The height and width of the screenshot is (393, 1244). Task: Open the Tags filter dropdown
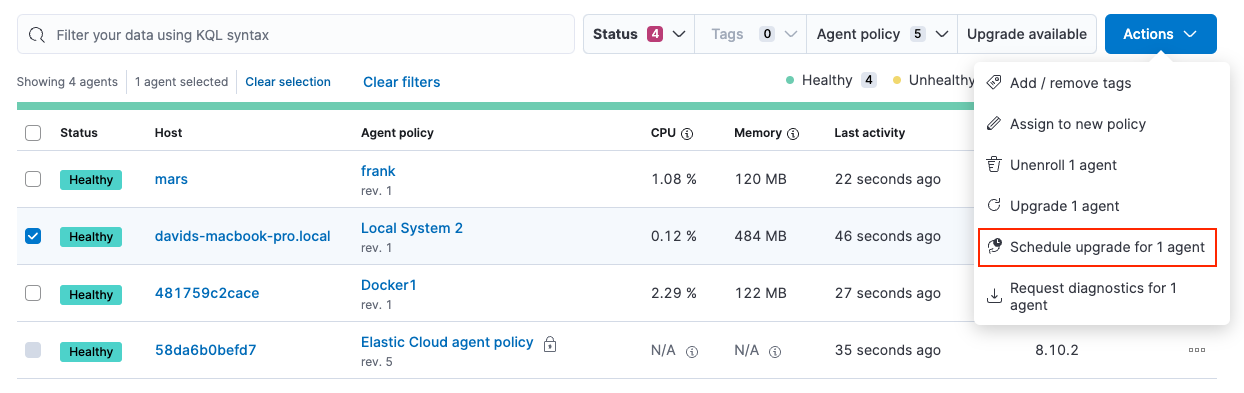(x=750, y=34)
